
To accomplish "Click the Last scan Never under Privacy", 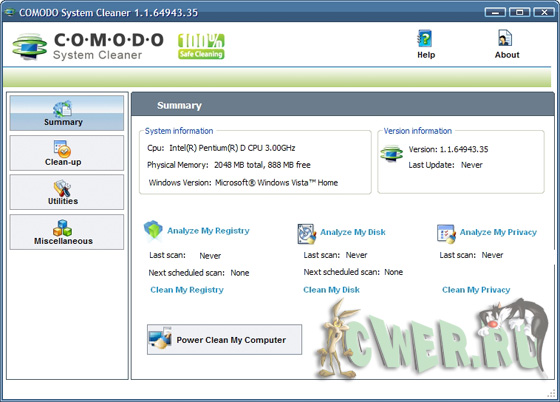I will (x=471, y=255).
